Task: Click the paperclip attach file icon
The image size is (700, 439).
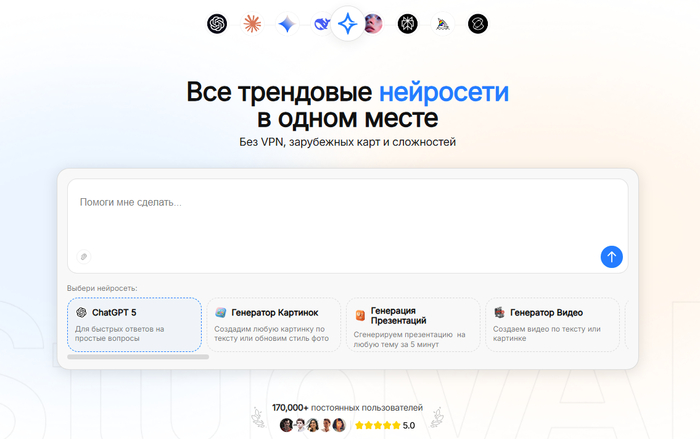Action: (x=85, y=257)
